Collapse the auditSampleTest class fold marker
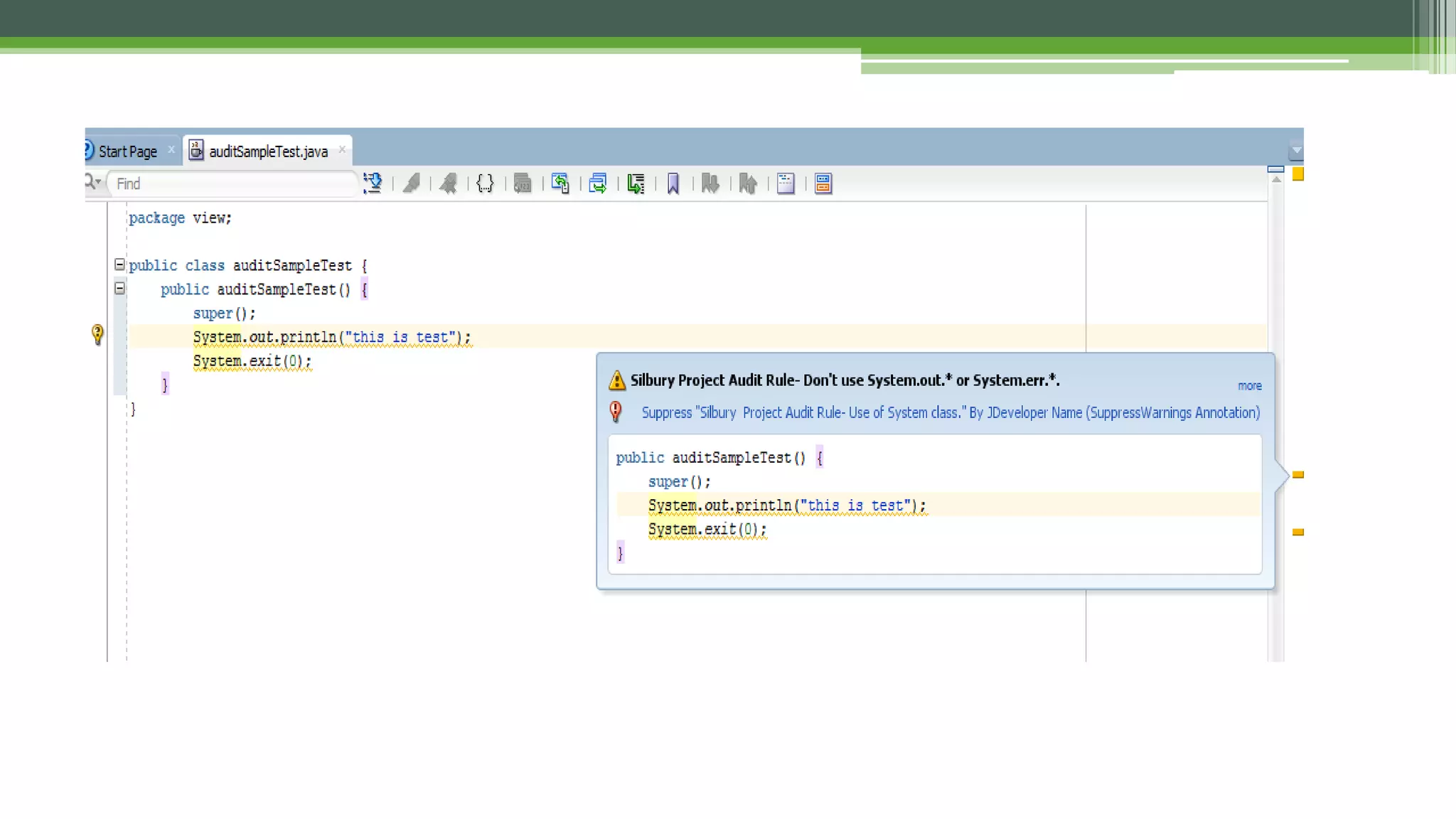The width and height of the screenshot is (1456, 819). click(x=119, y=264)
